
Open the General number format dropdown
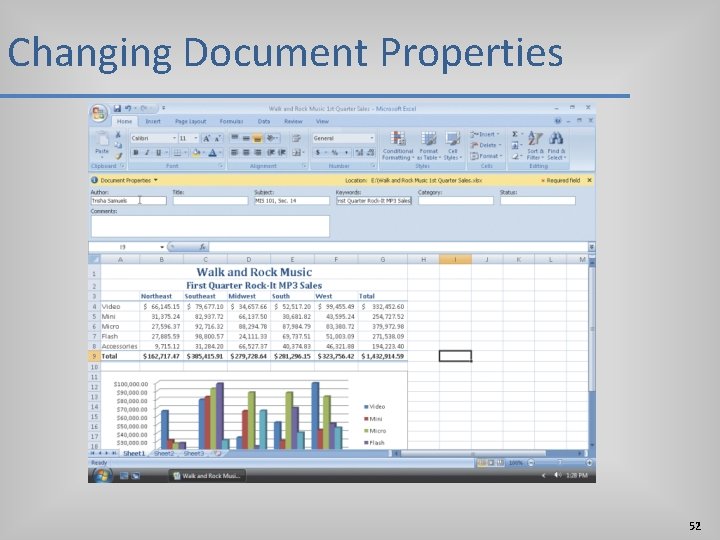coord(371,138)
